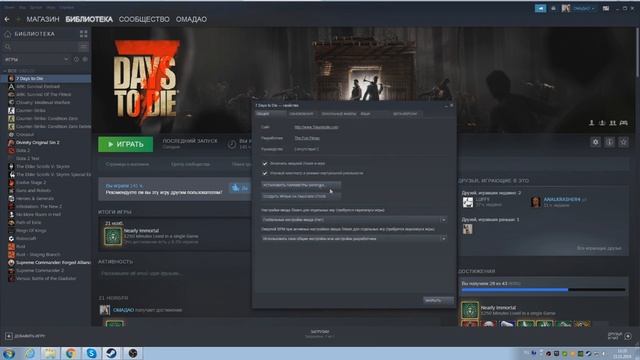Select Robocraft in the game list
The width and height of the screenshot is (640, 360).
(26, 238)
